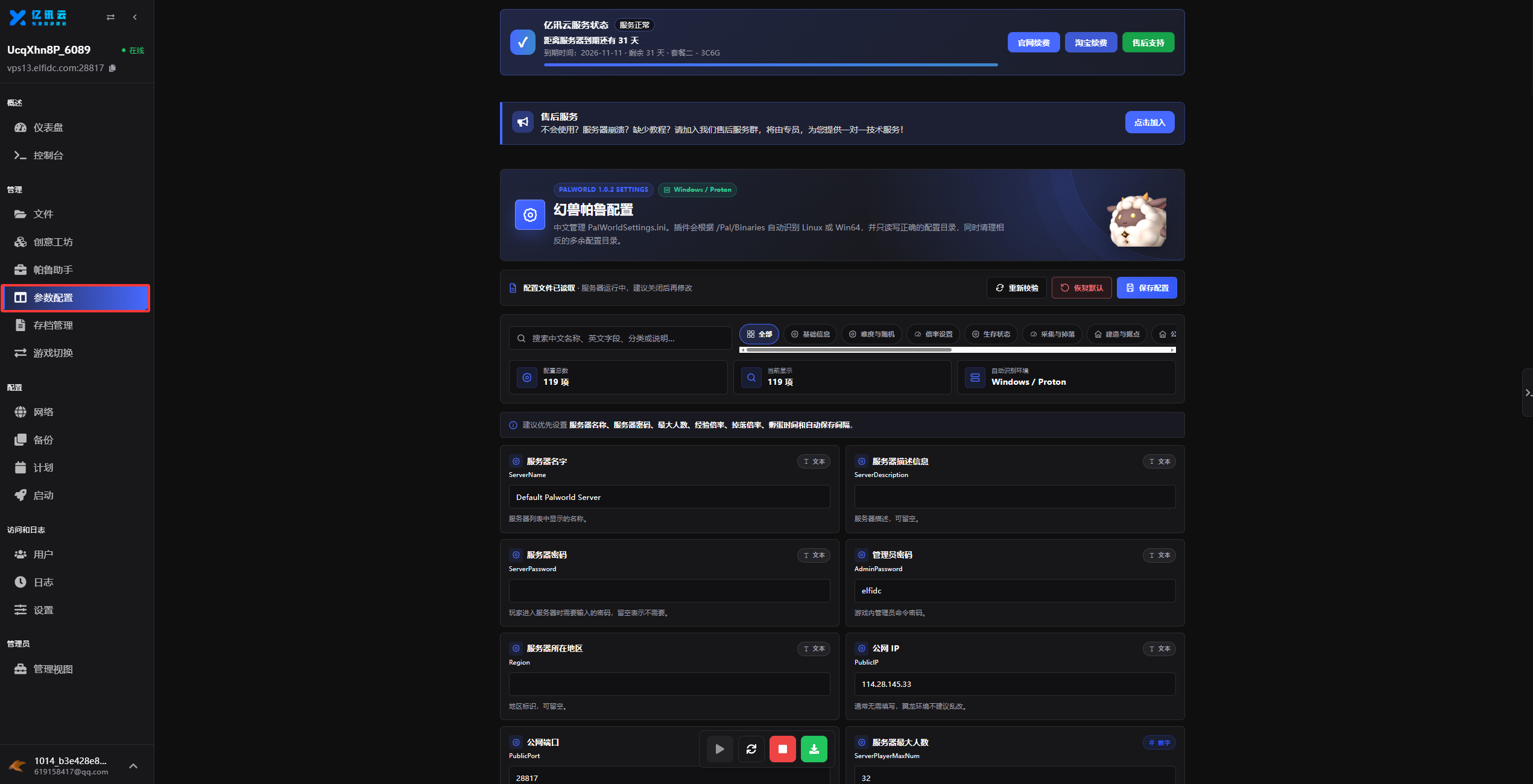
Task: Click 点击加入 after-sales group button
Action: [x=1149, y=122]
